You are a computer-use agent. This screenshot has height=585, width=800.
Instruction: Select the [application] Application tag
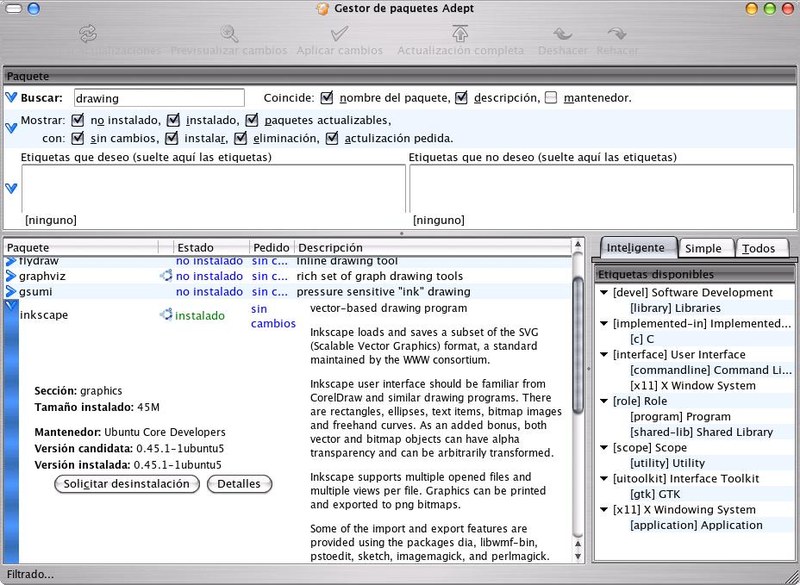(696, 525)
